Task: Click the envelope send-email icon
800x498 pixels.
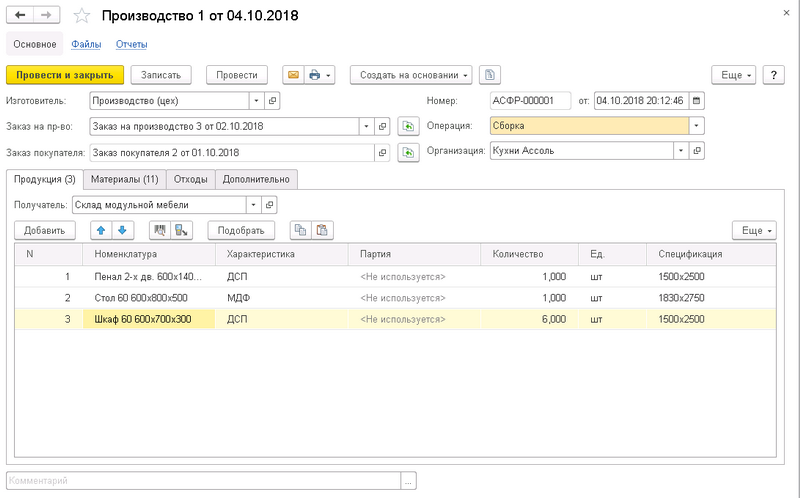Action: 293,75
